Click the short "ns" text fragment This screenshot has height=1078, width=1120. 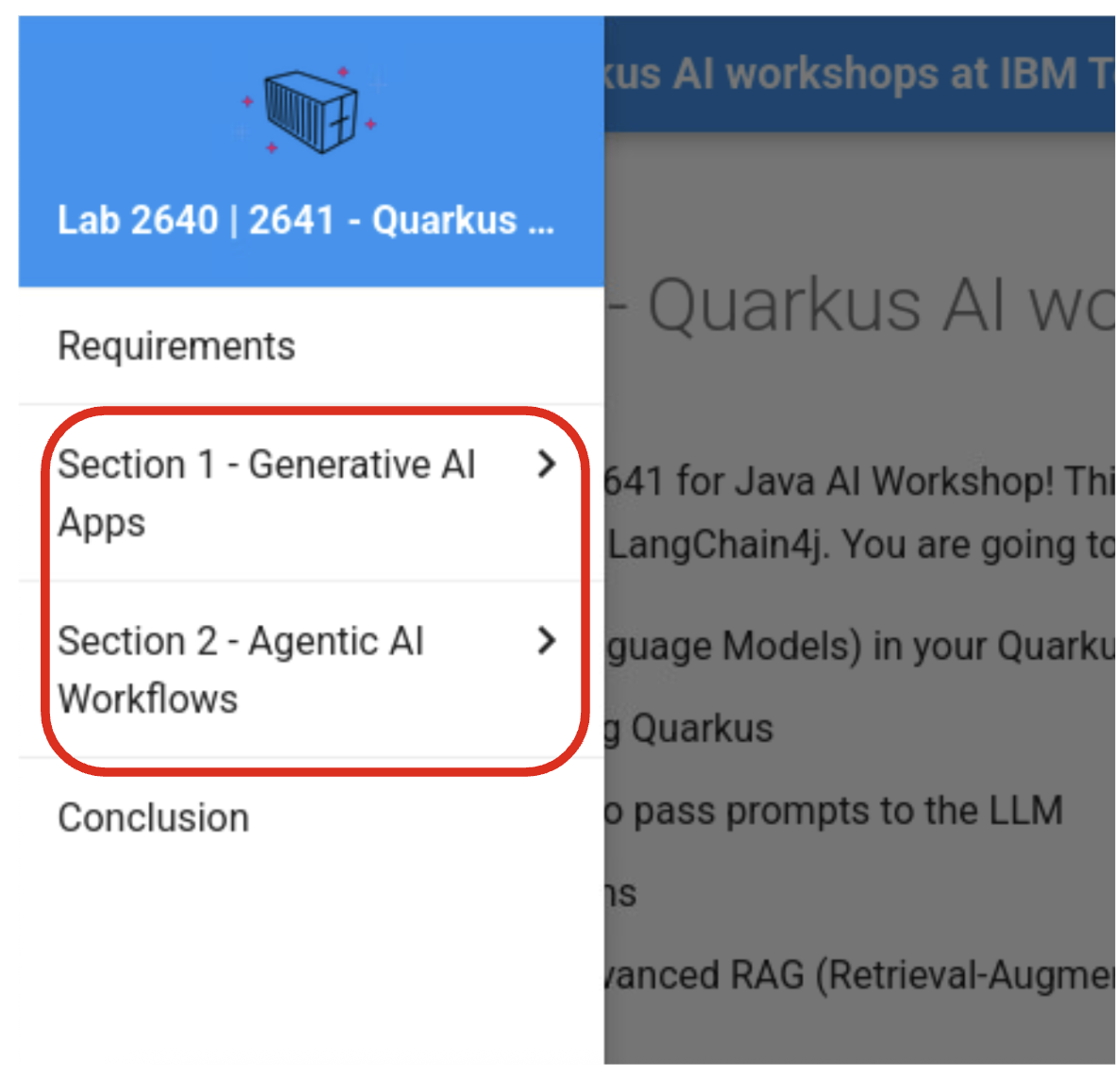621,893
